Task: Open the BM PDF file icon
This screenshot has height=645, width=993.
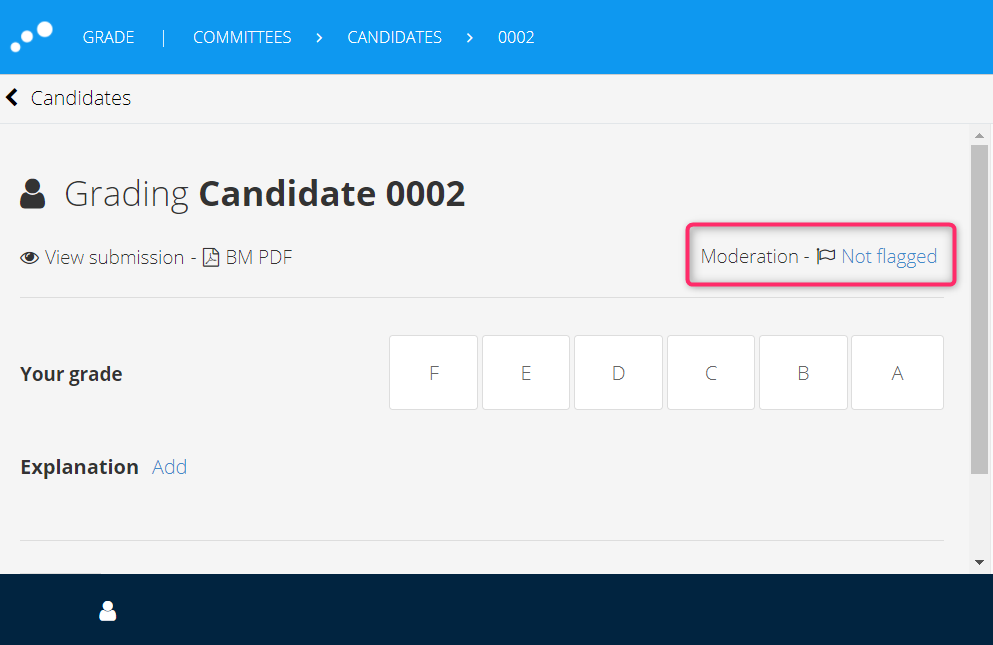Action: point(211,257)
